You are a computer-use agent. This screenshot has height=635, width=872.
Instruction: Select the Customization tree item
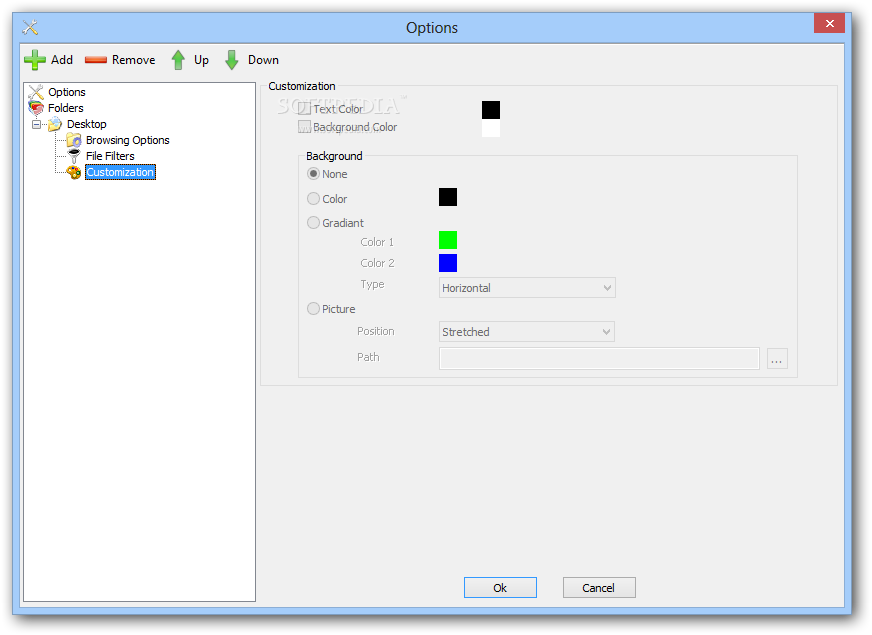point(120,172)
